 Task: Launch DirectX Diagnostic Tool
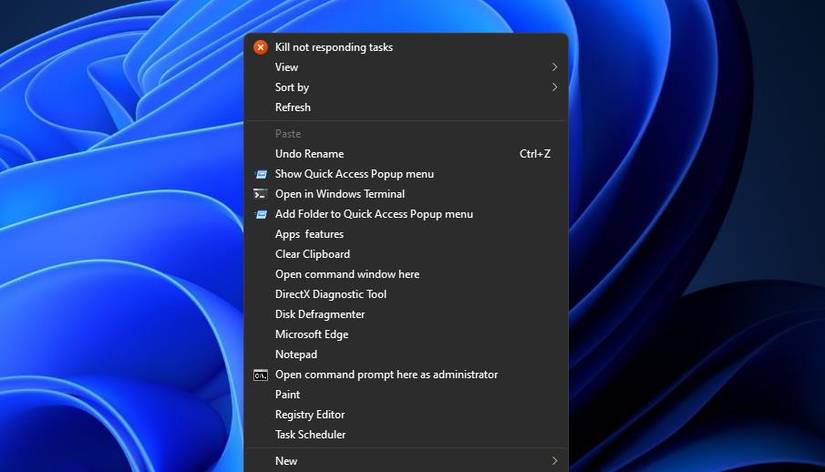(406, 294)
